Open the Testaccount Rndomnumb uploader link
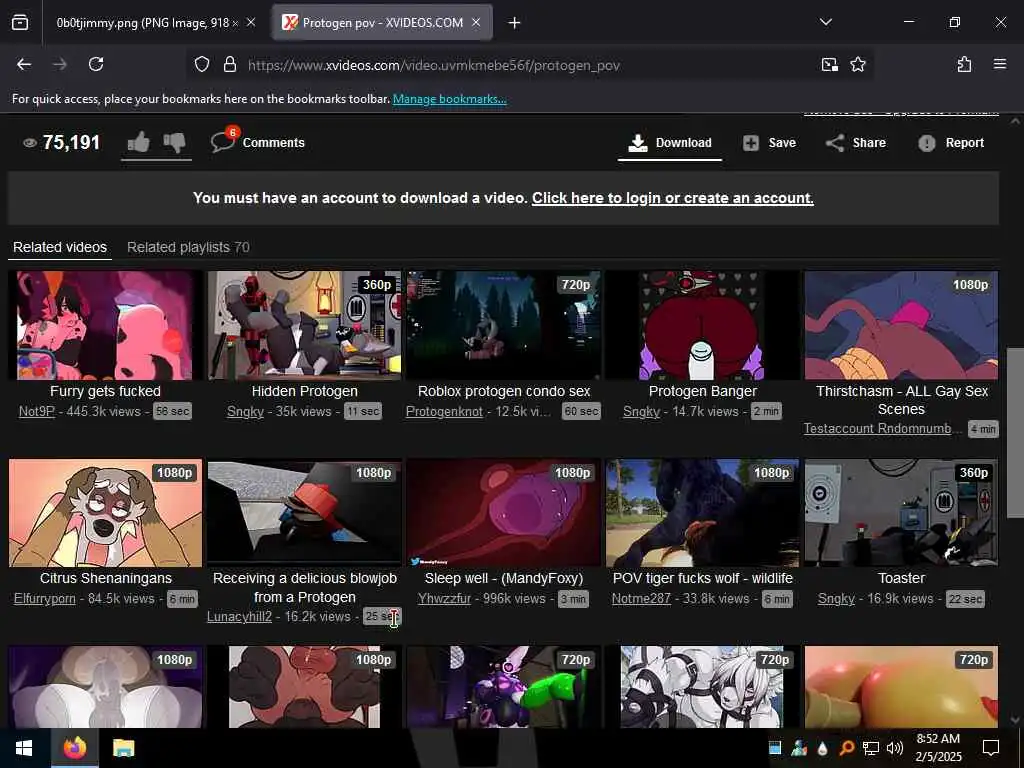 coord(877,428)
